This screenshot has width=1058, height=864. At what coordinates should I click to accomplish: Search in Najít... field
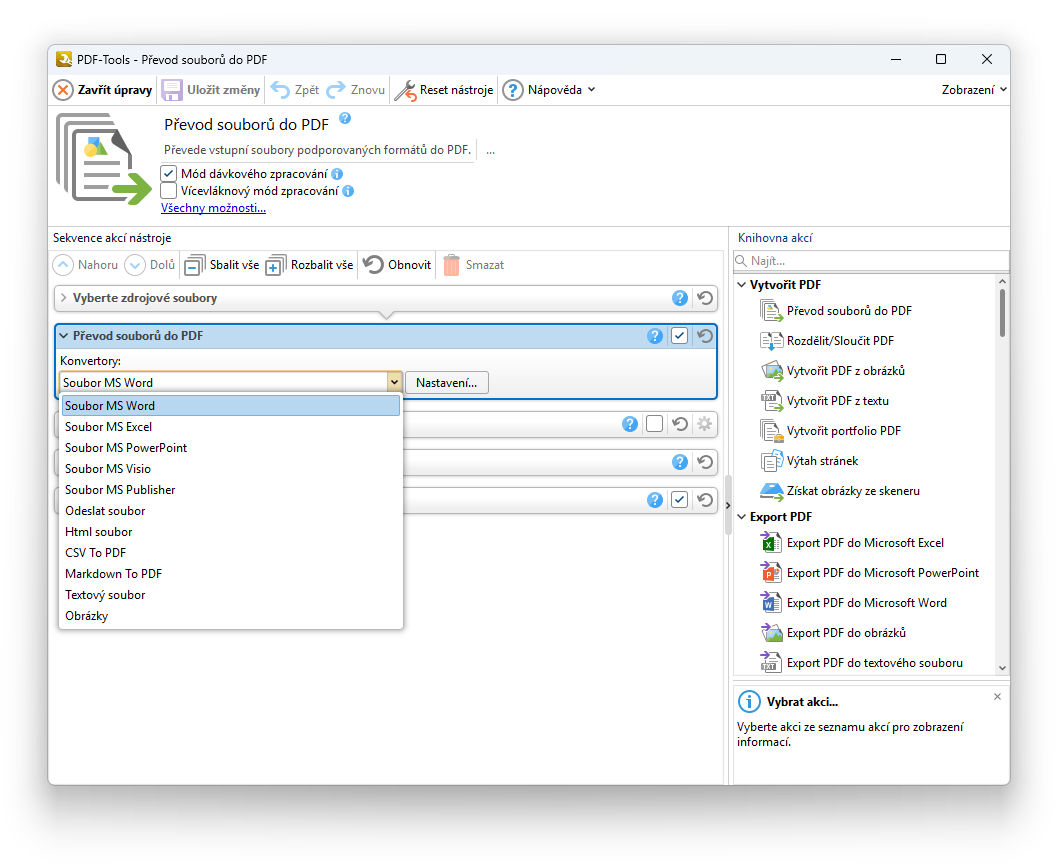pyautogui.click(x=871, y=261)
